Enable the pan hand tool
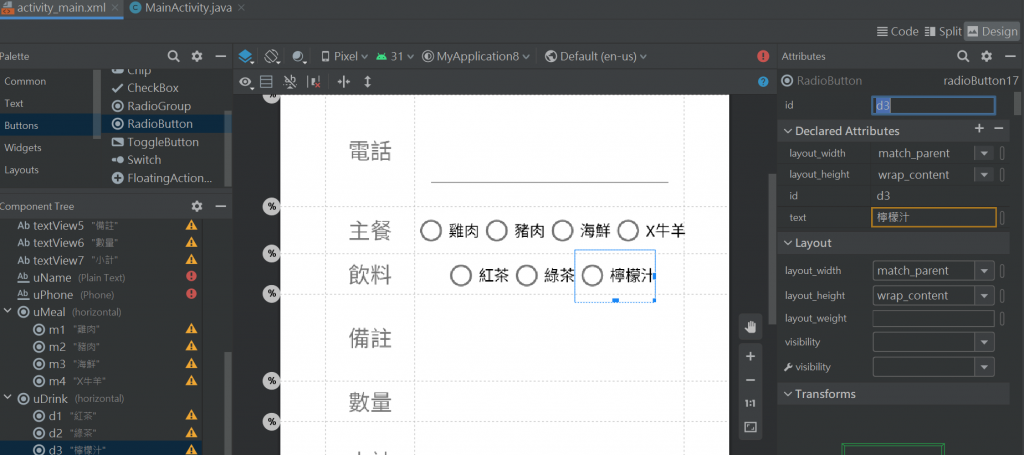 (750, 326)
